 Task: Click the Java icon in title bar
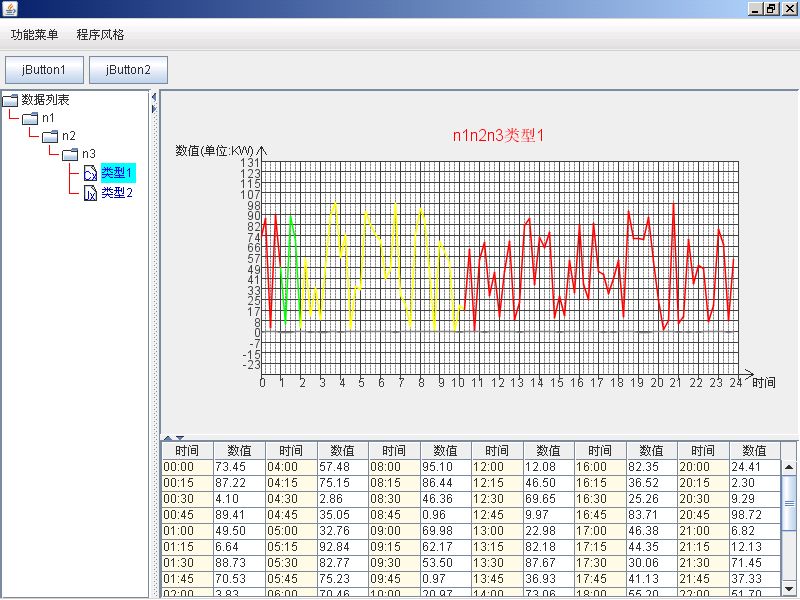point(10,8)
